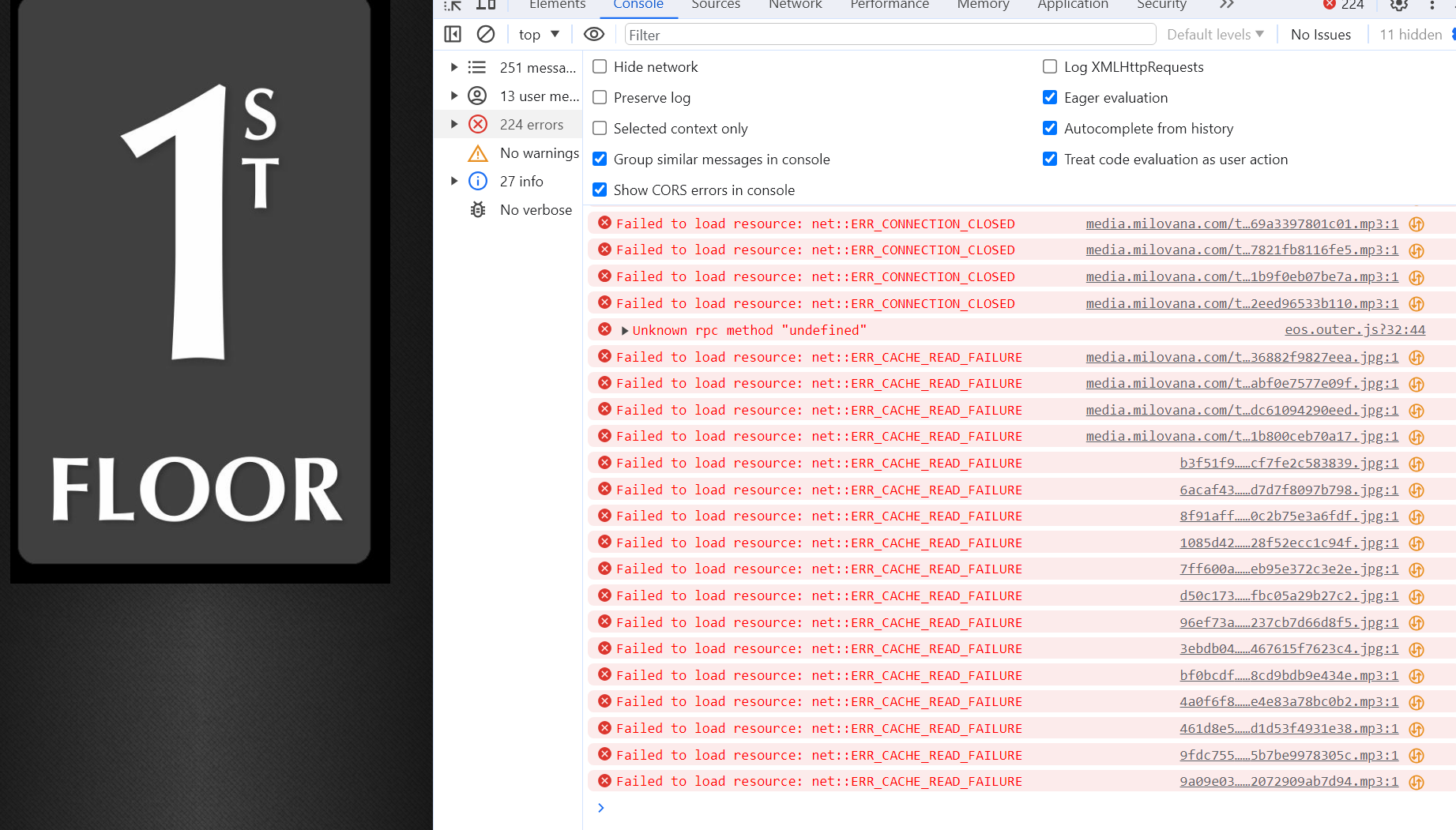Click the console prompt input line
The width and height of the screenshot is (1456, 830).
point(1019,808)
